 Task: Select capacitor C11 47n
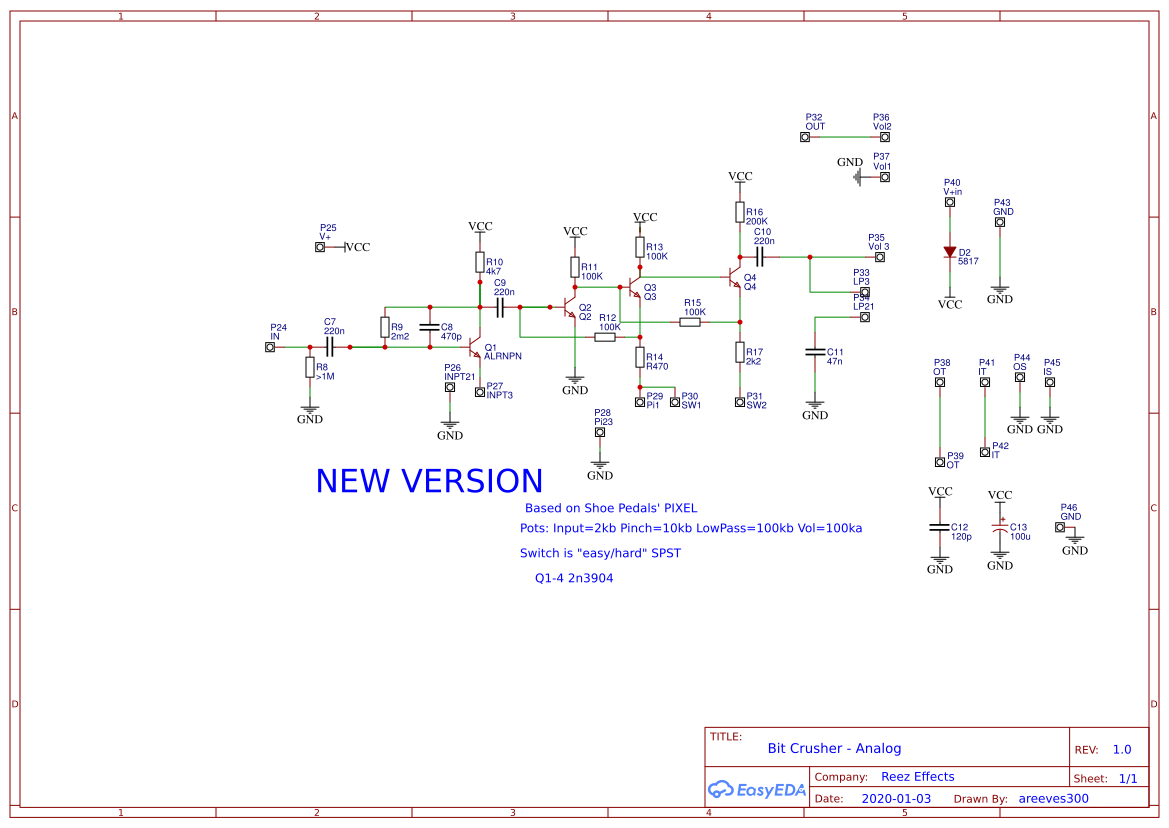815,354
